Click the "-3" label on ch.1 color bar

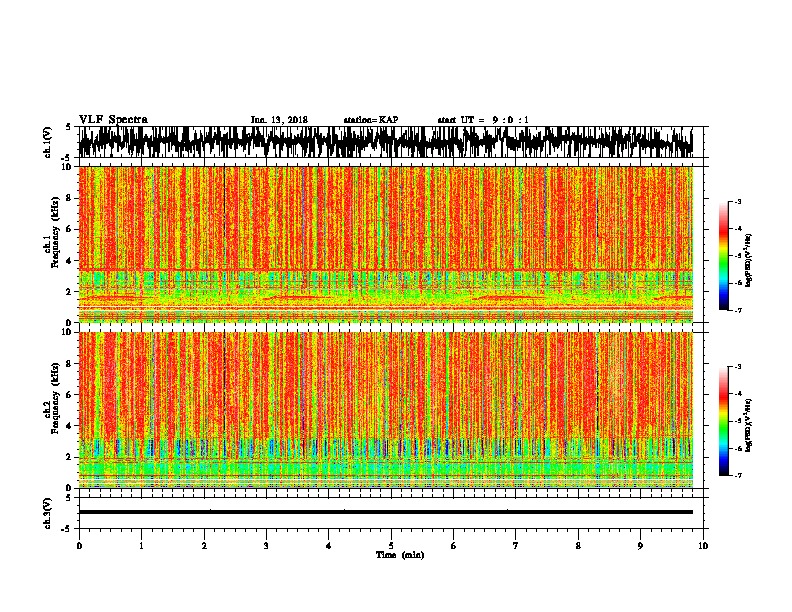coord(738,201)
